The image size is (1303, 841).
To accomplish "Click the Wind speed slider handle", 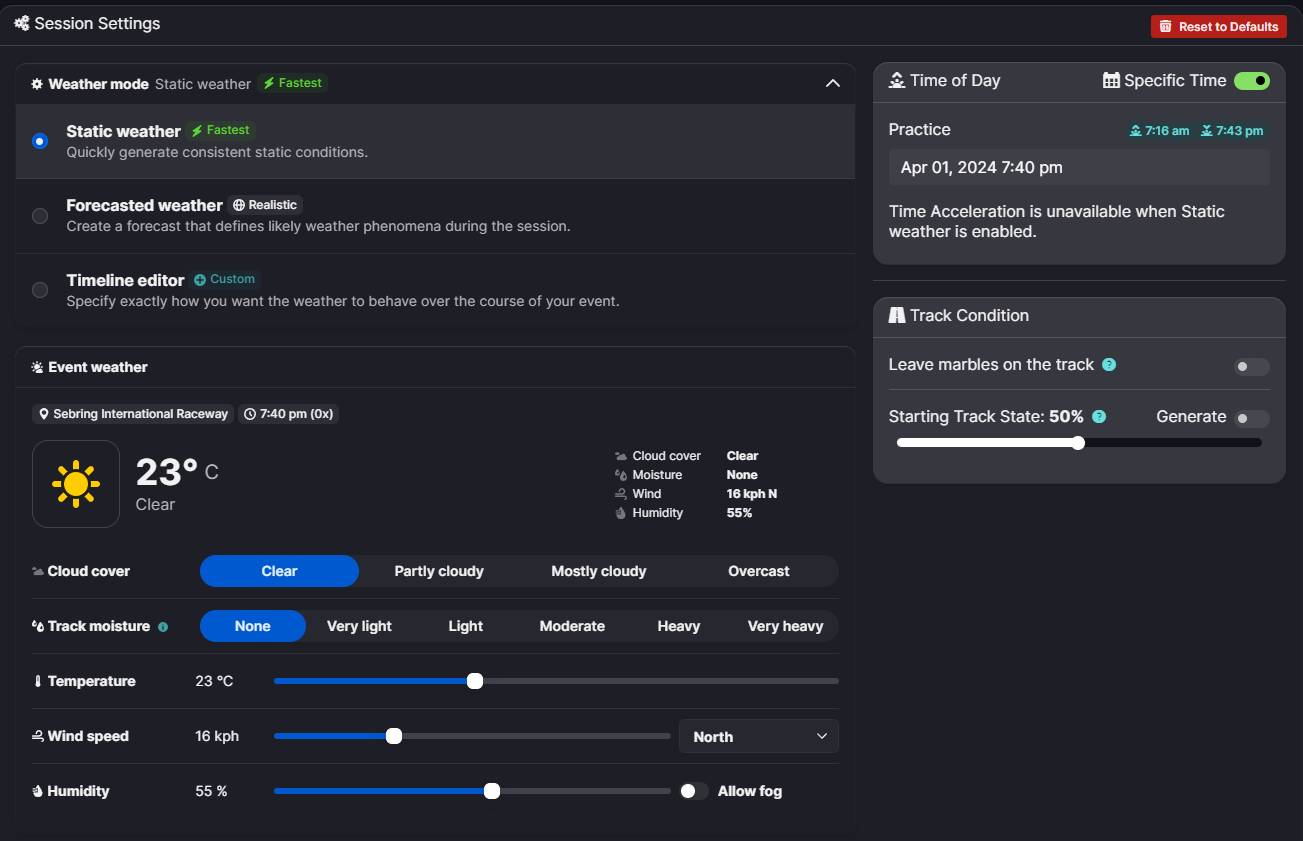I will click(x=394, y=736).
